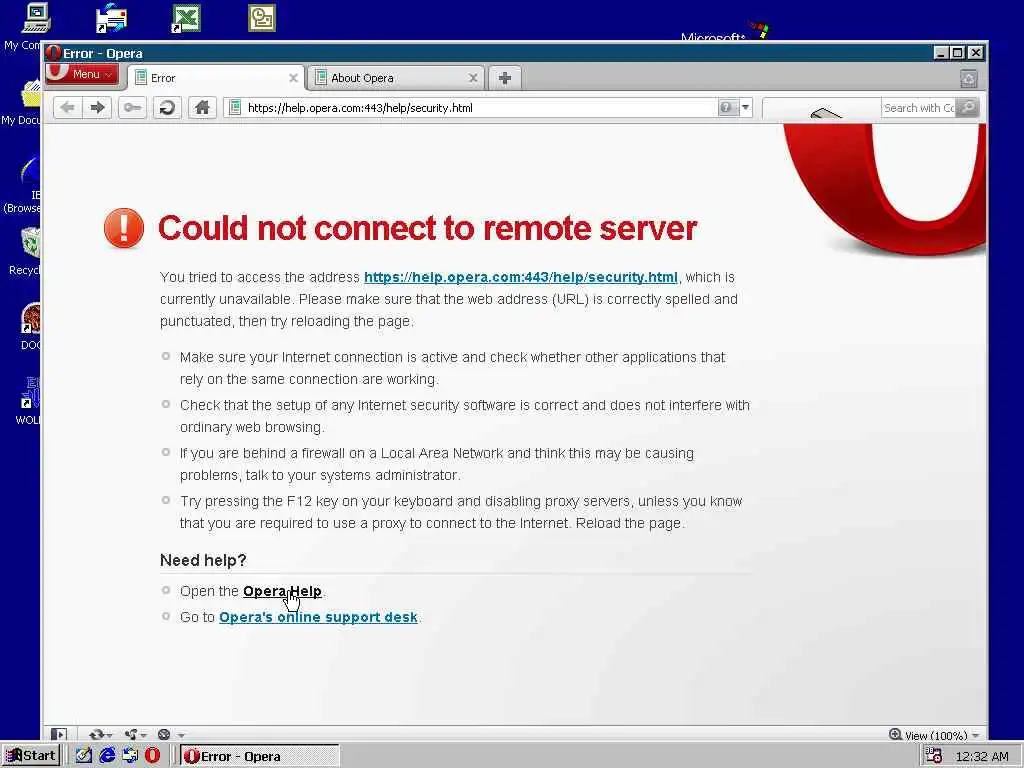Launch the Show Desktop quick launch icon
The height and width of the screenshot is (768, 1024).
pyautogui.click(x=84, y=756)
